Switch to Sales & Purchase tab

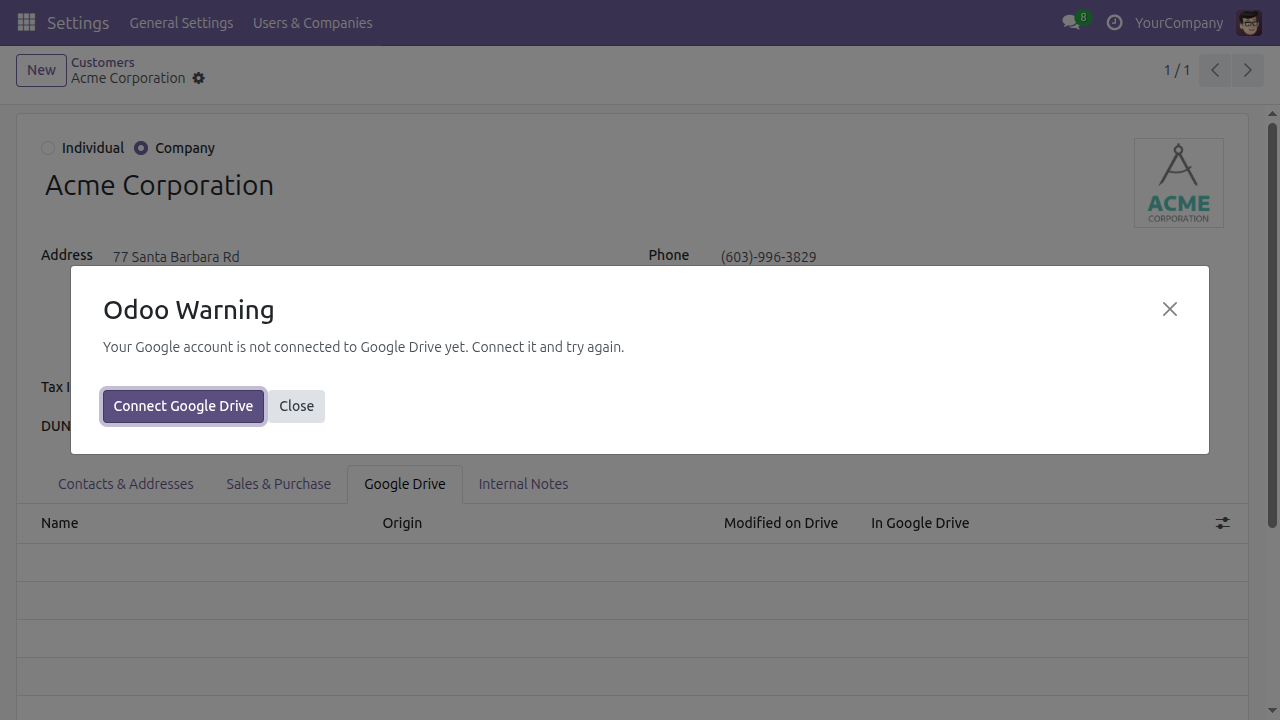click(278, 484)
